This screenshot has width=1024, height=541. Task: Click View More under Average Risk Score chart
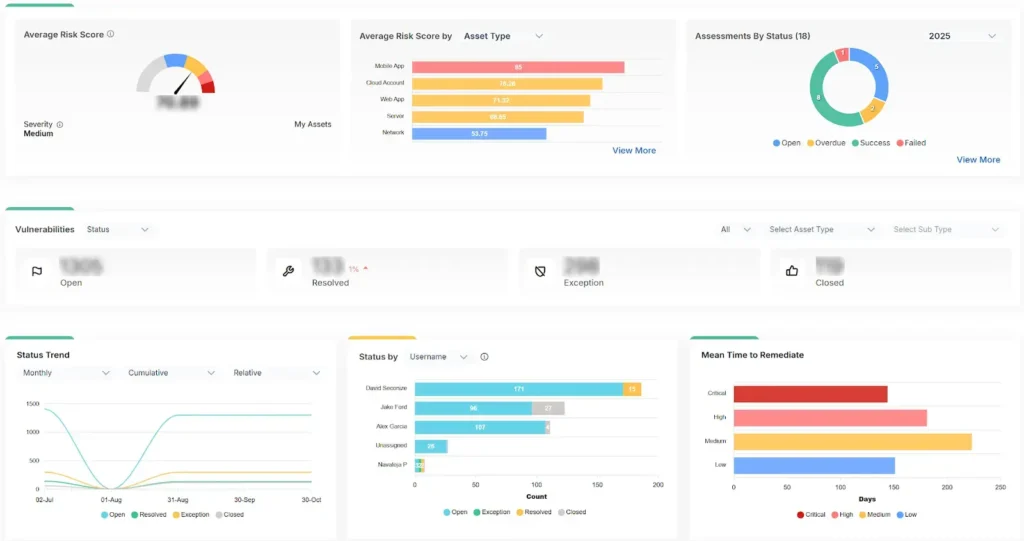click(634, 150)
